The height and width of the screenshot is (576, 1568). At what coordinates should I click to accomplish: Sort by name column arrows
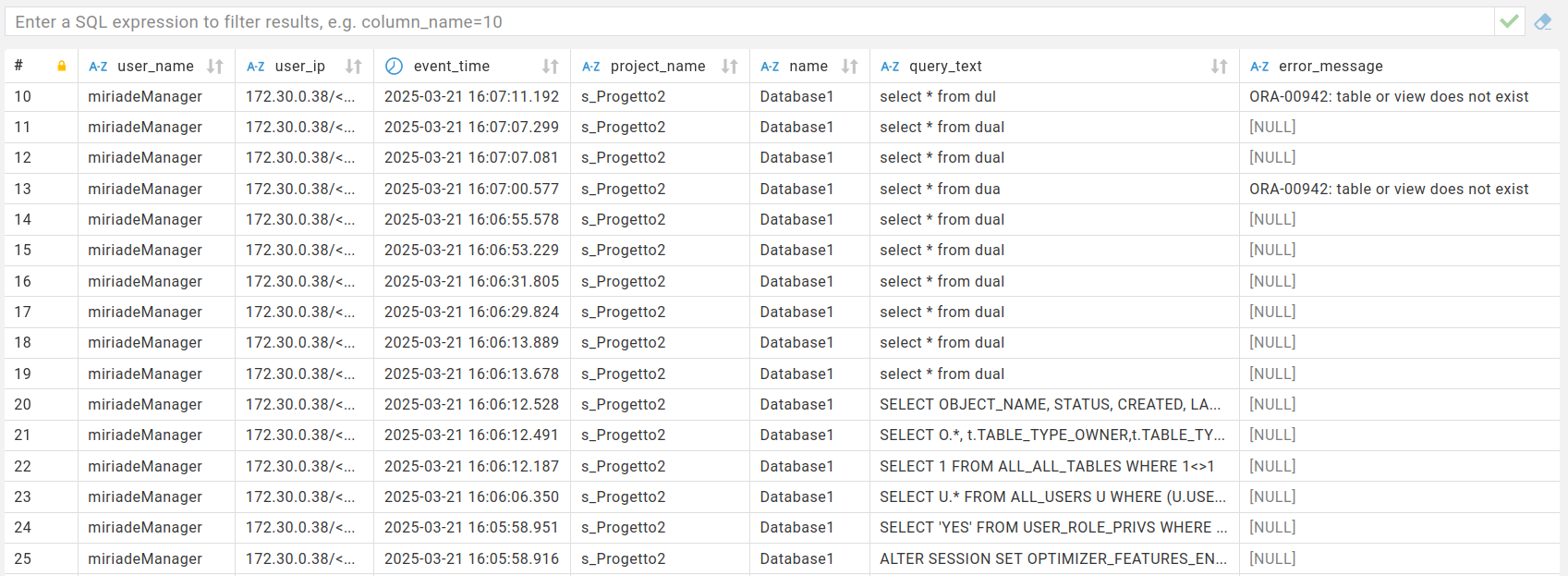pyautogui.click(x=850, y=67)
